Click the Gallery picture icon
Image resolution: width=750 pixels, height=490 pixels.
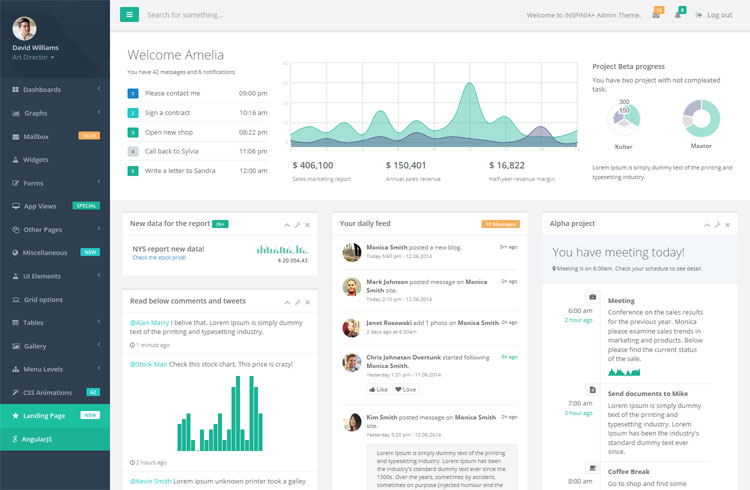16,346
